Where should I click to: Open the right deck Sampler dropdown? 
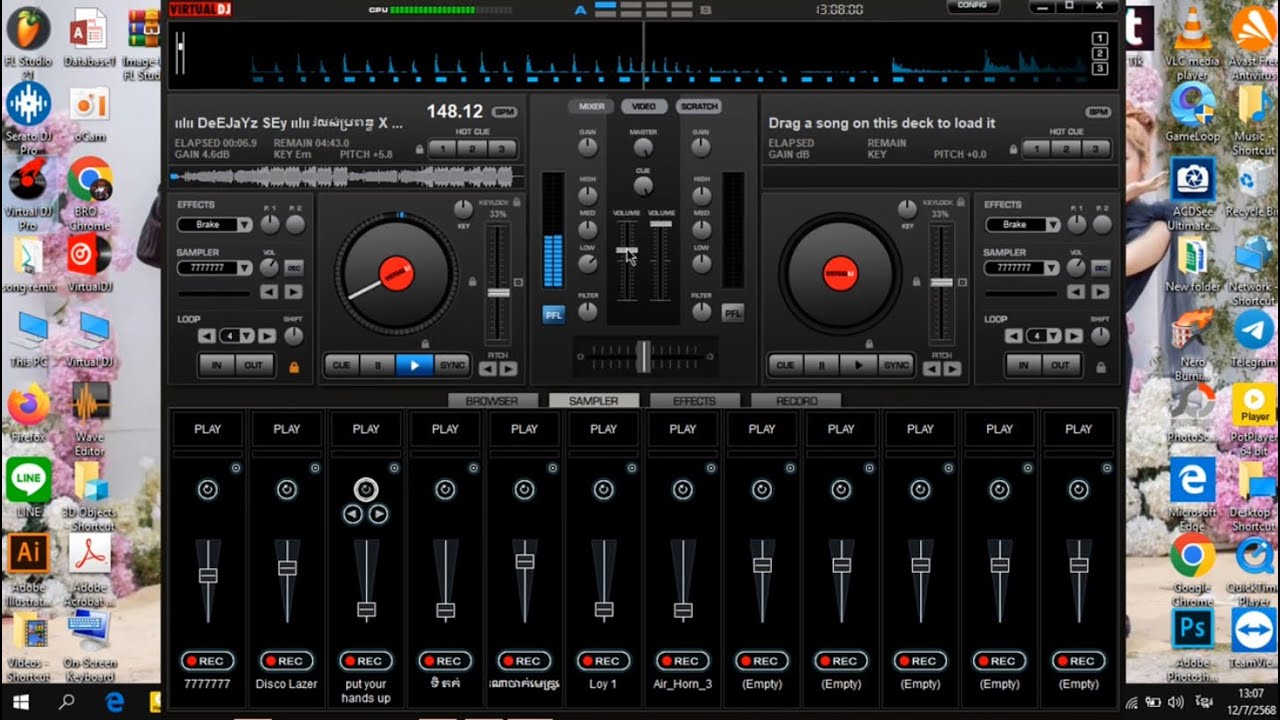[1022, 268]
